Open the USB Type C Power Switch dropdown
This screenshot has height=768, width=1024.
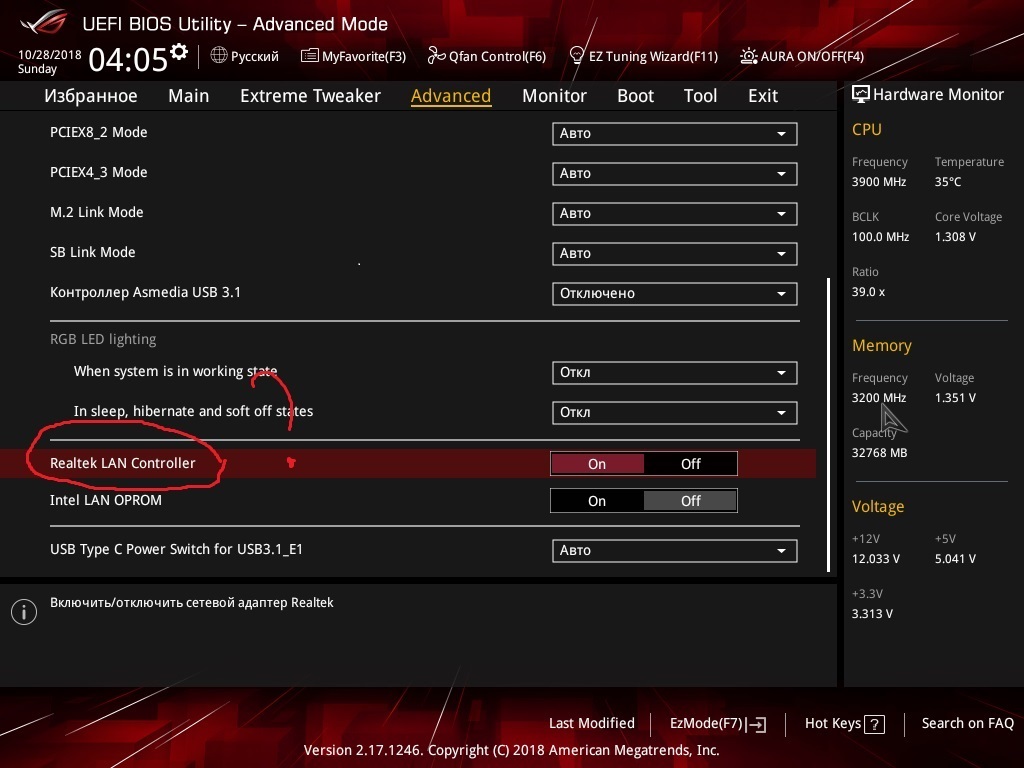675,551
